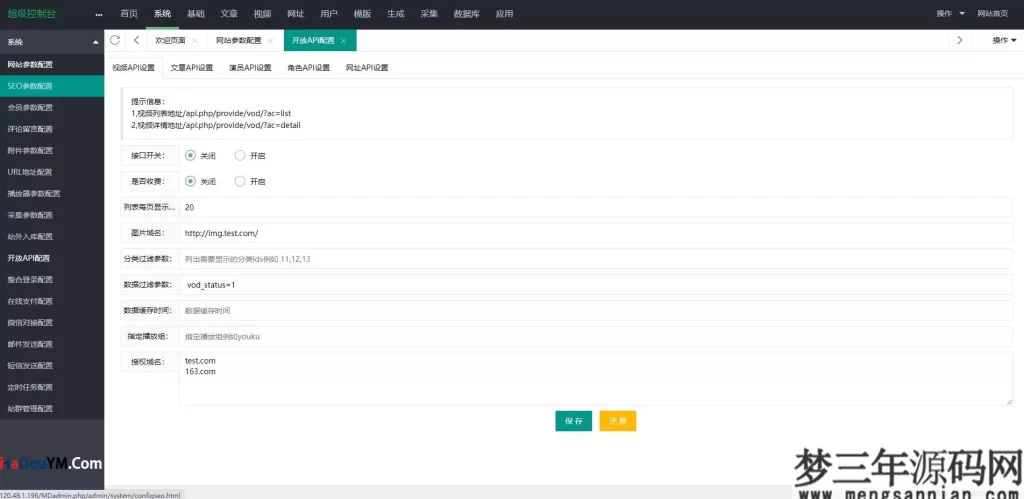This screenshot has width=1024, height=499.
Task: Click the refresh icon in tab bar
Action: (x=115, y=40)
